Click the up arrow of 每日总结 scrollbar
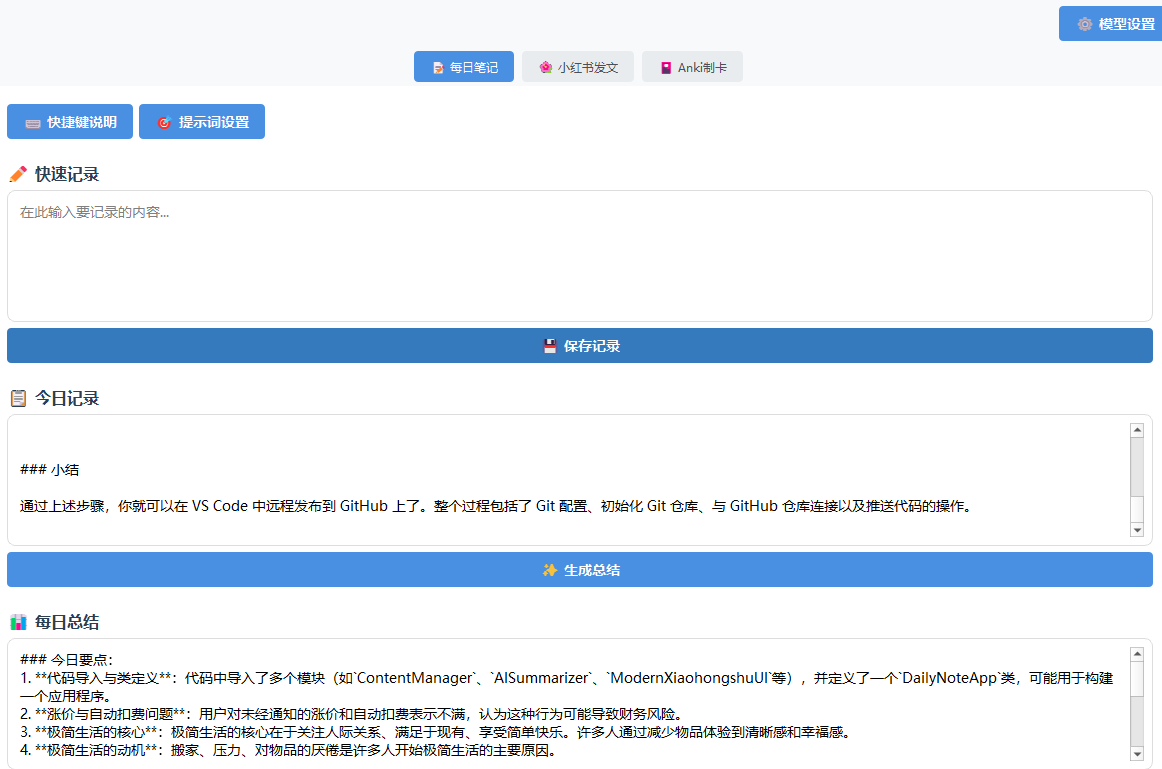 (x=1137, y=653)
